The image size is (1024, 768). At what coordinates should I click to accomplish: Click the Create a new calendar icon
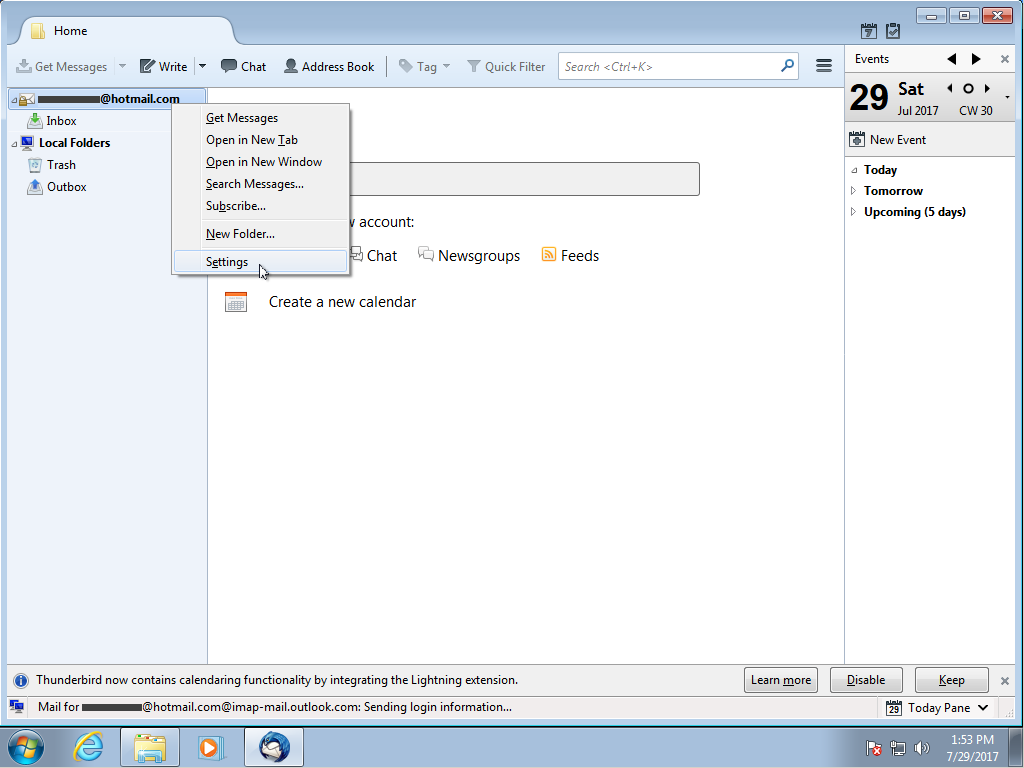(x=236, y=302)
